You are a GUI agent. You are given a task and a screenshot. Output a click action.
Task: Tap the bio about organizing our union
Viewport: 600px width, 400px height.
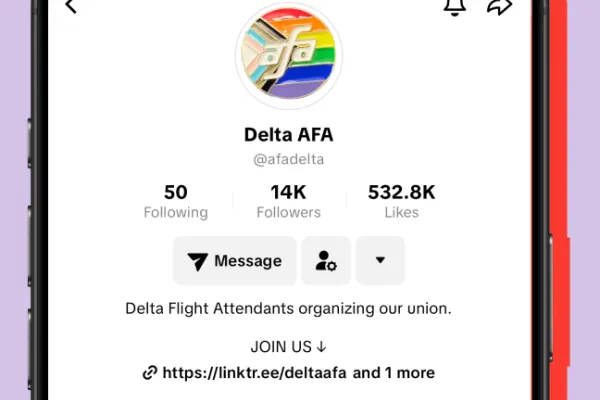pyautogui.click(x=288, y=308)
